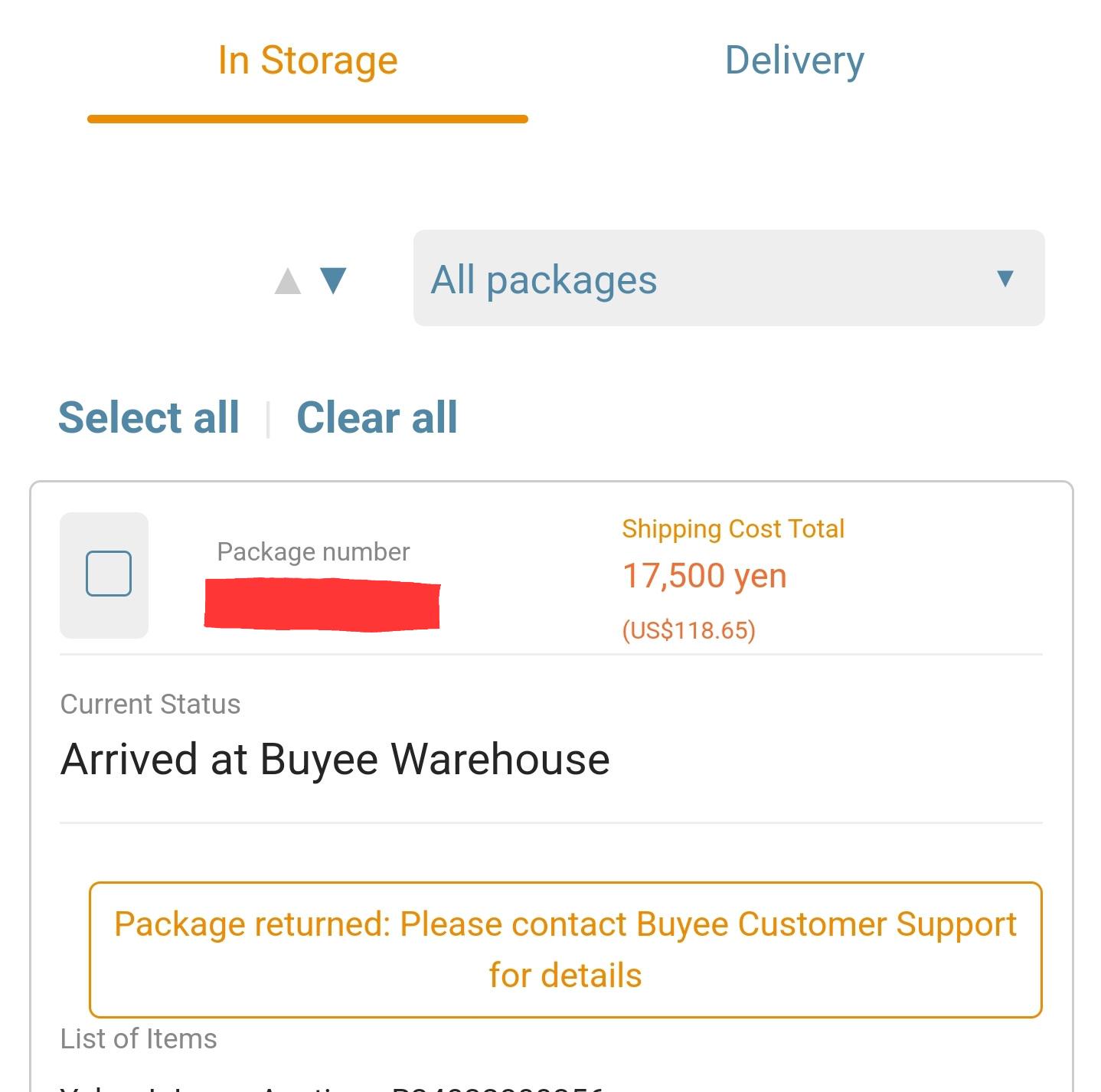The width and height of the screenshot is (1101, 1092).
Task: Click Clear all
Action: point(377,417)
